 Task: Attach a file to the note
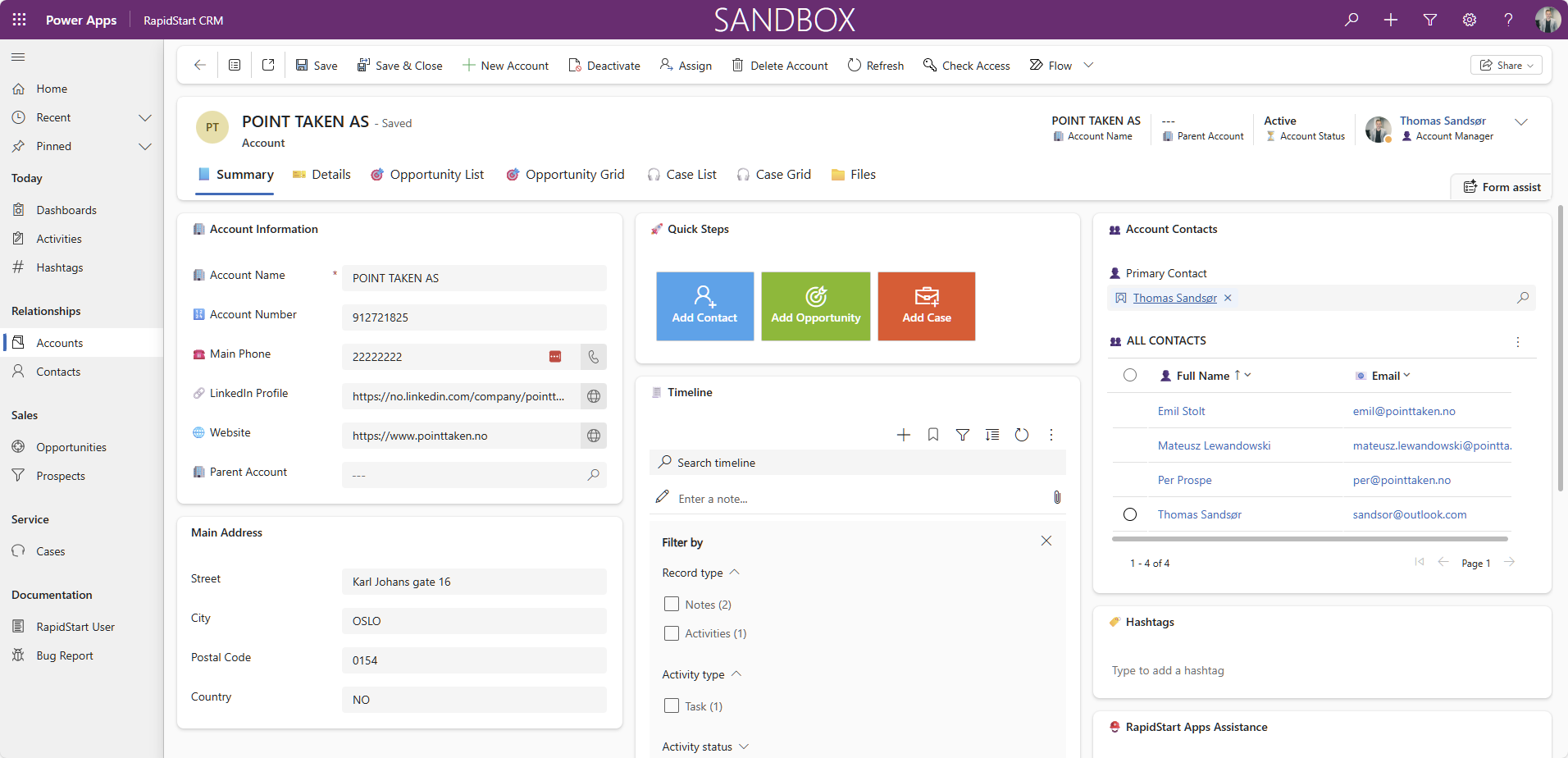point(1057,497)
